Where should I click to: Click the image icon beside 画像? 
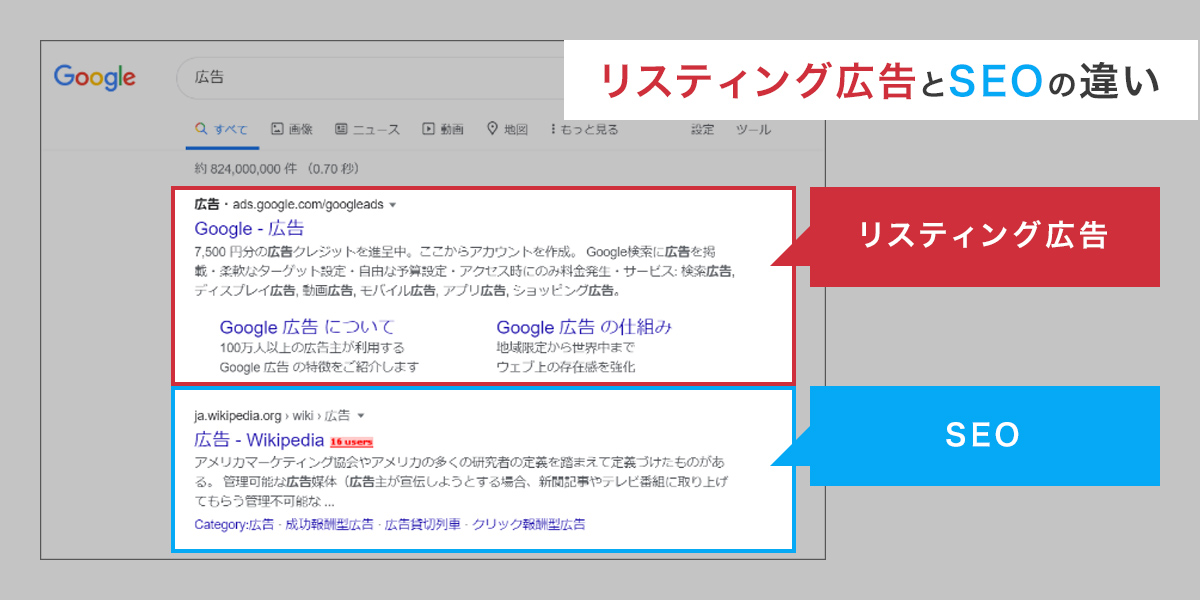(277, 129)
